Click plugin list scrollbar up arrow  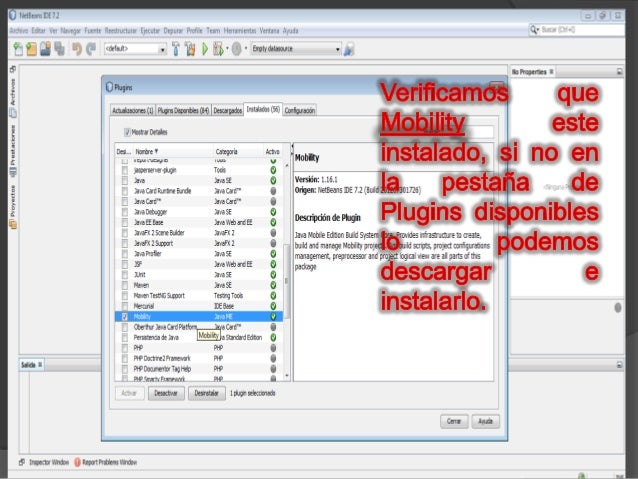(286, 165)
